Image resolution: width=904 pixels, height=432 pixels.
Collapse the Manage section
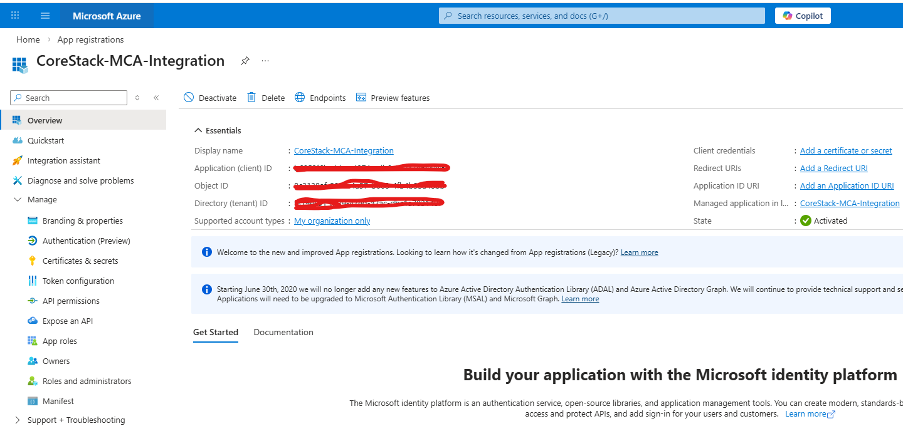[x=17, y=200]
